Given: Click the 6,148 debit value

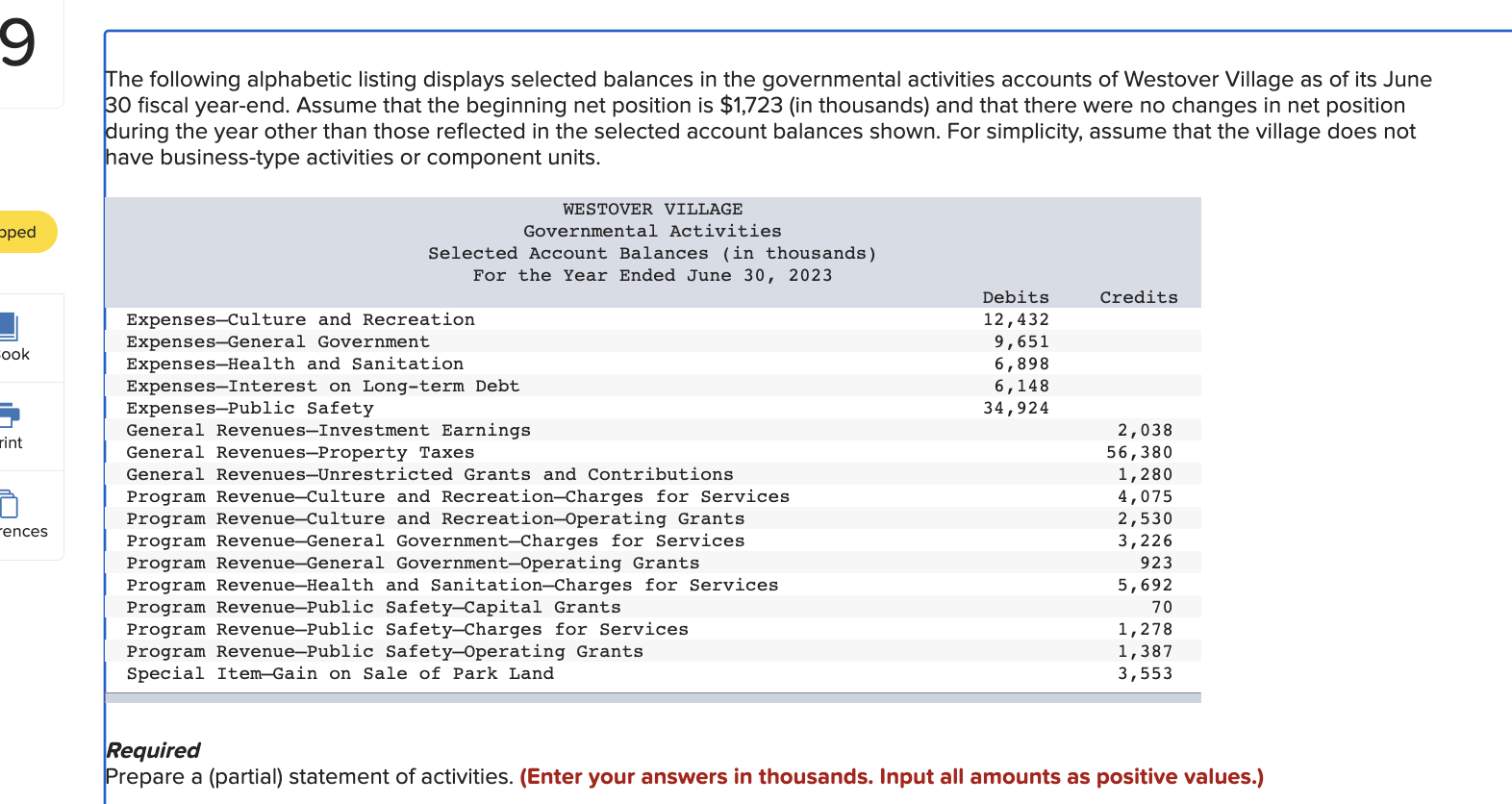Looking at the screenshot, I should [x=1021, y=386].
